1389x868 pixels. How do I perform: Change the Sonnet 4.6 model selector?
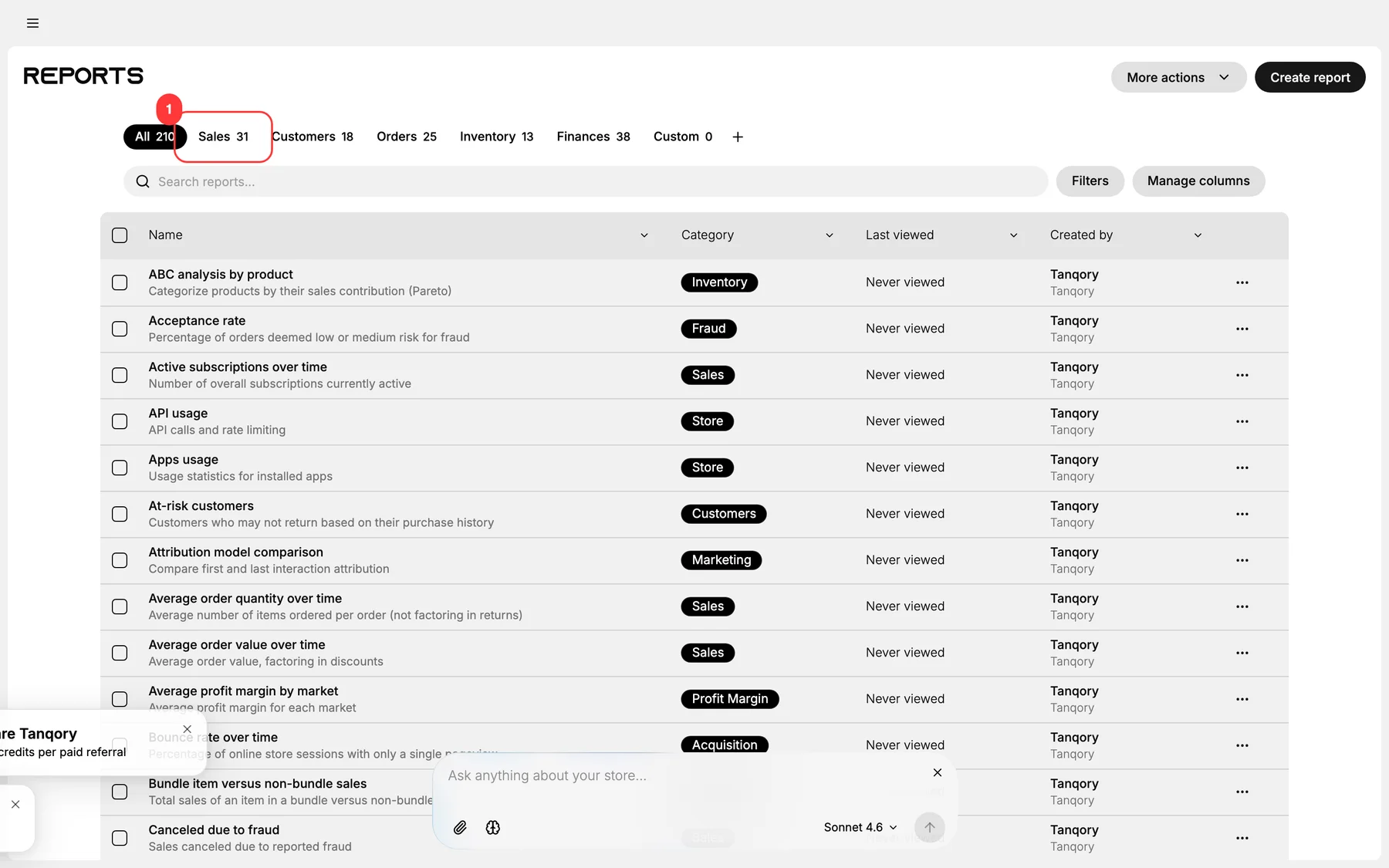pyautogui.click(x=860, y=827)
